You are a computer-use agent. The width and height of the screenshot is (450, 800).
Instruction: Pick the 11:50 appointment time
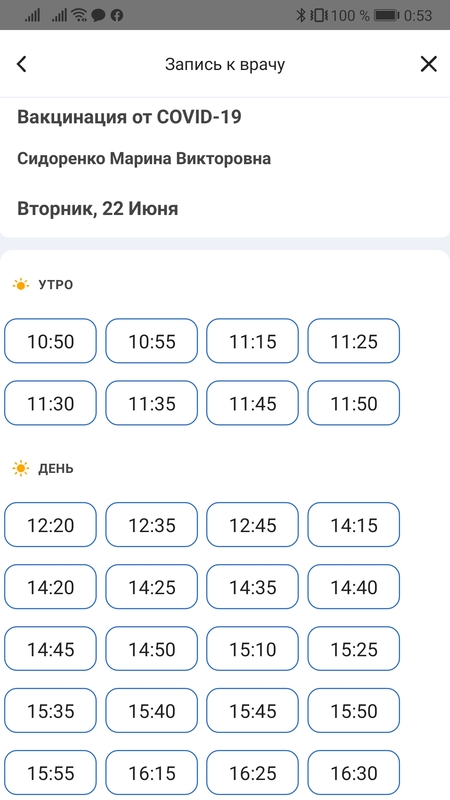354,403
